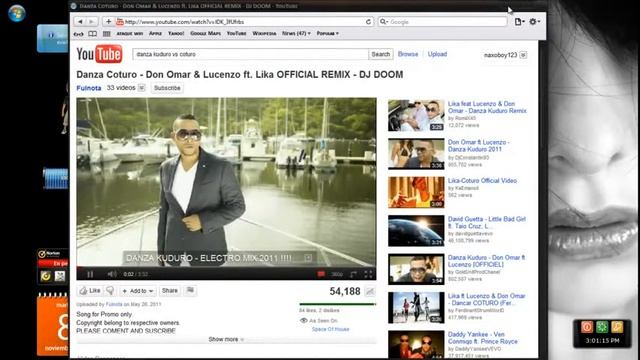This screenshot has width=640, height=360.
Task: Open the Fulnota channel link
Action: point(89,88)
